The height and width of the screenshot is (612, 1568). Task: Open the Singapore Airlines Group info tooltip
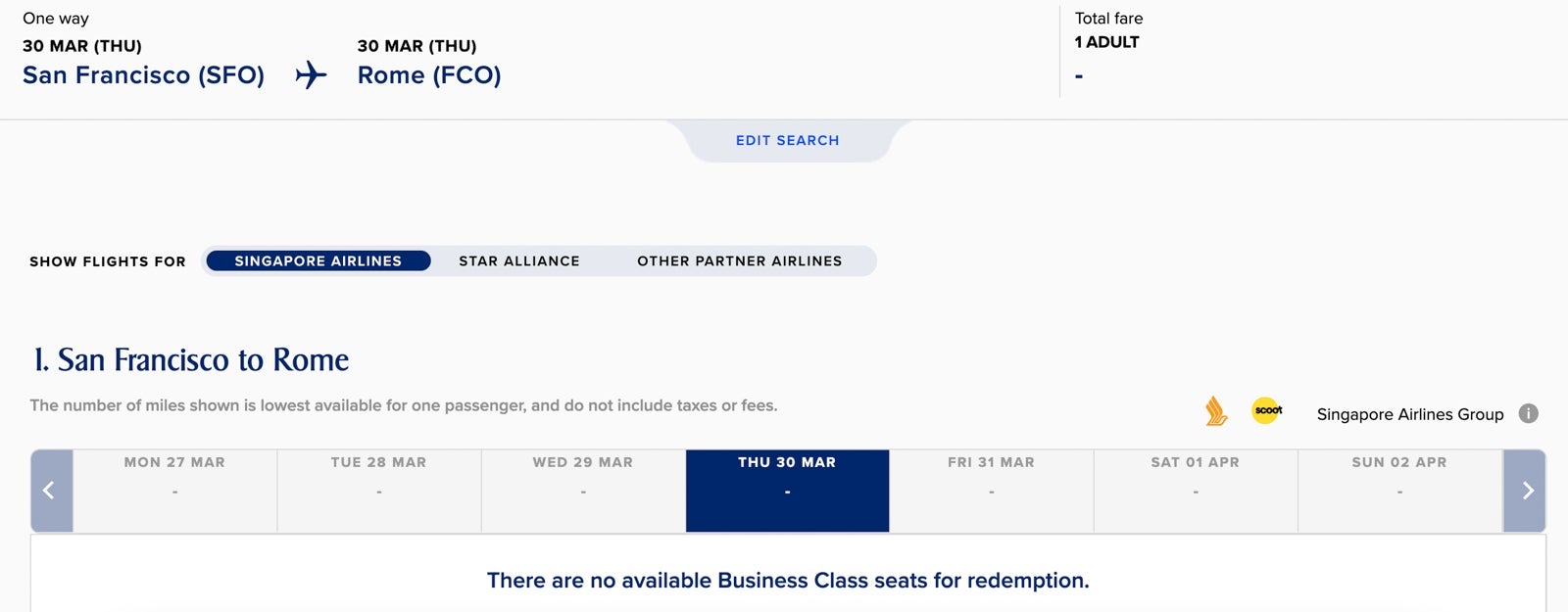point(1530,413)
